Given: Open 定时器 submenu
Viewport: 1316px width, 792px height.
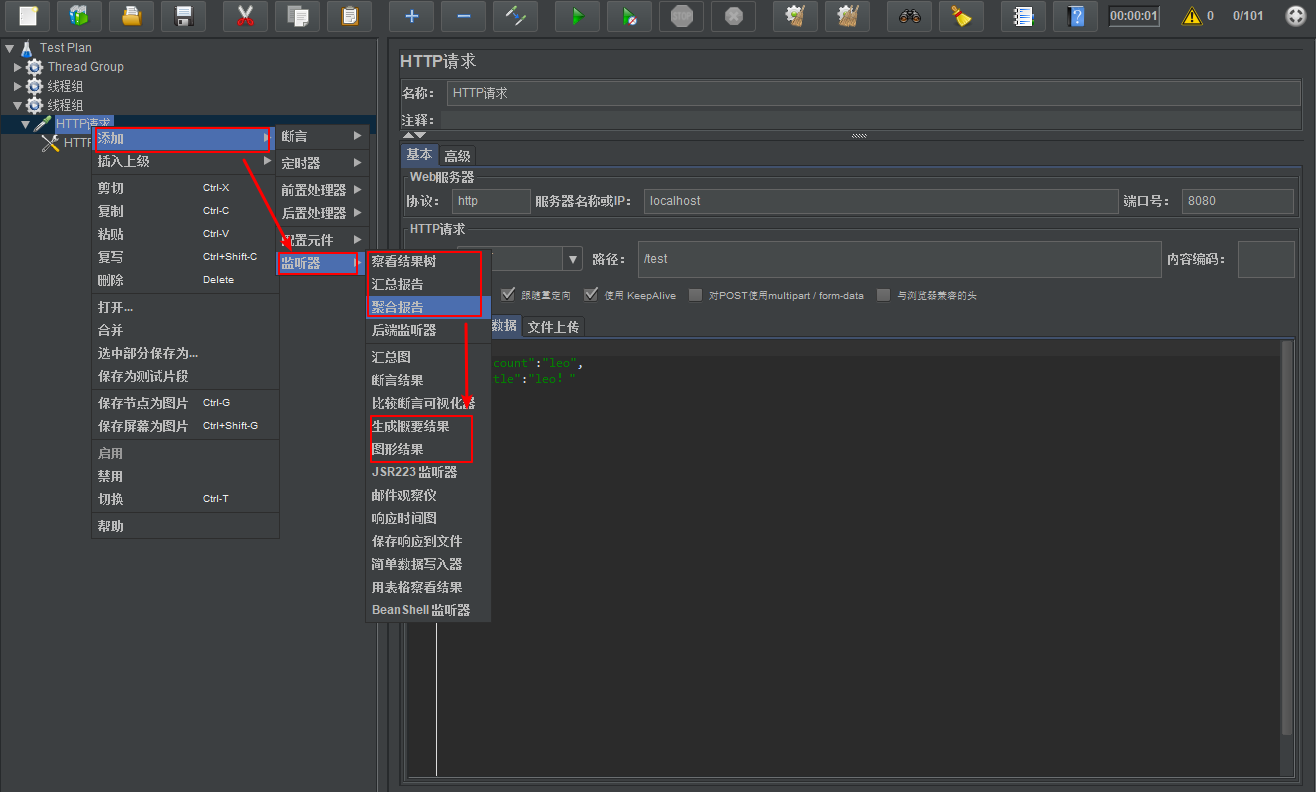Looking at the screenshot, I should point(322,163).
